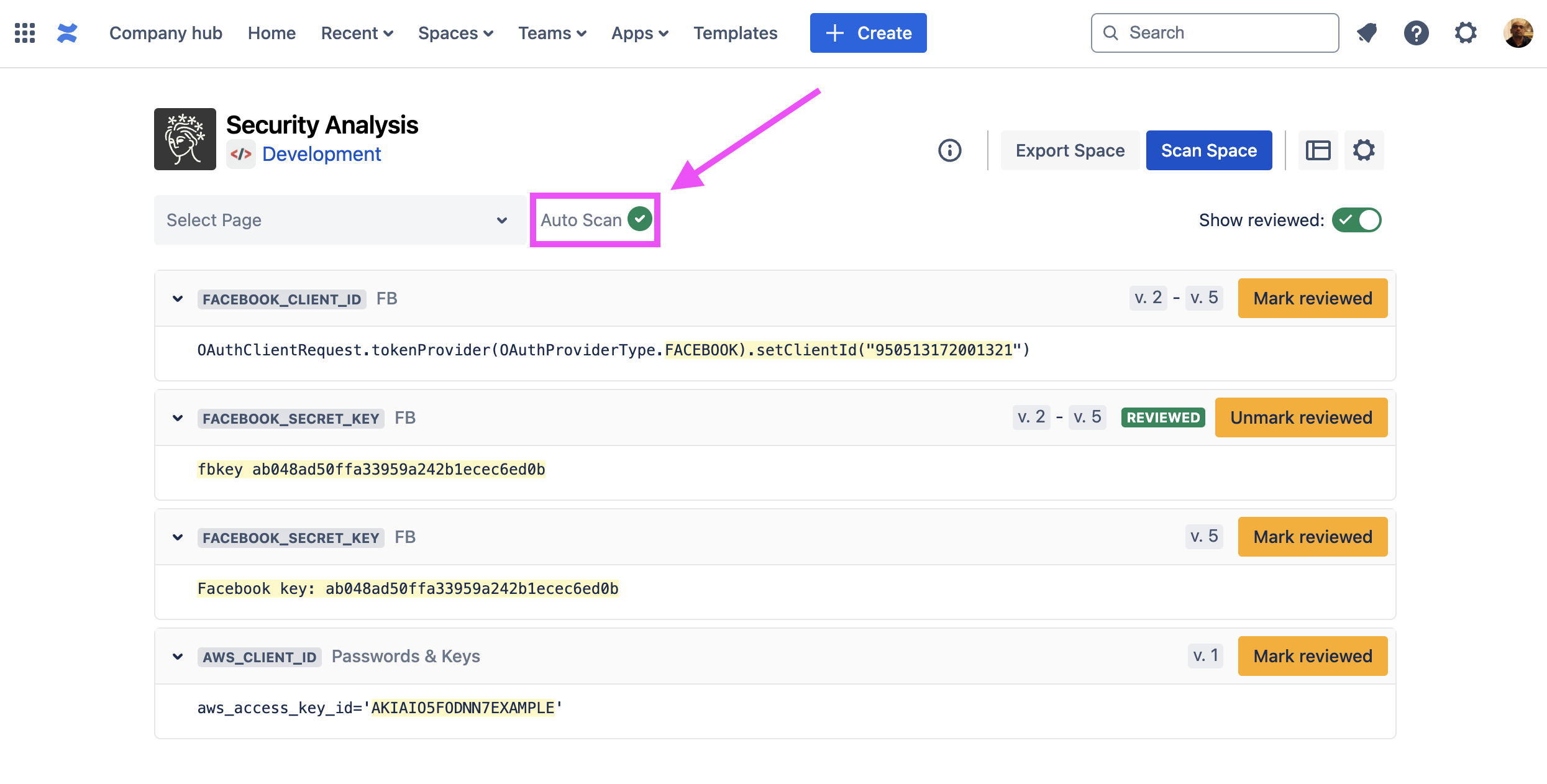
Task: Open Security Analysis settings gear icon
Action: click(x=1364, y=150)
